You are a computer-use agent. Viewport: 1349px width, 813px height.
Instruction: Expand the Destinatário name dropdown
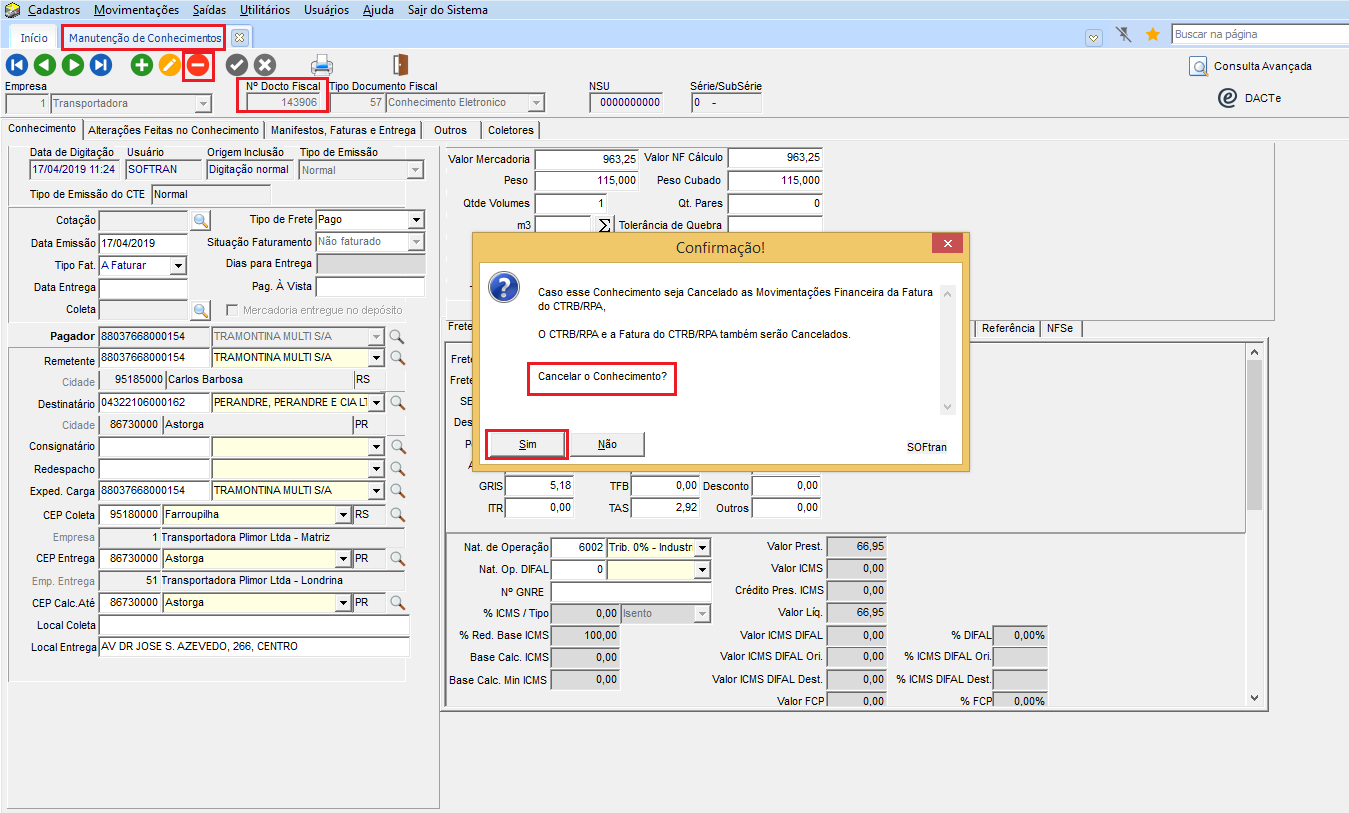point(376,403)
